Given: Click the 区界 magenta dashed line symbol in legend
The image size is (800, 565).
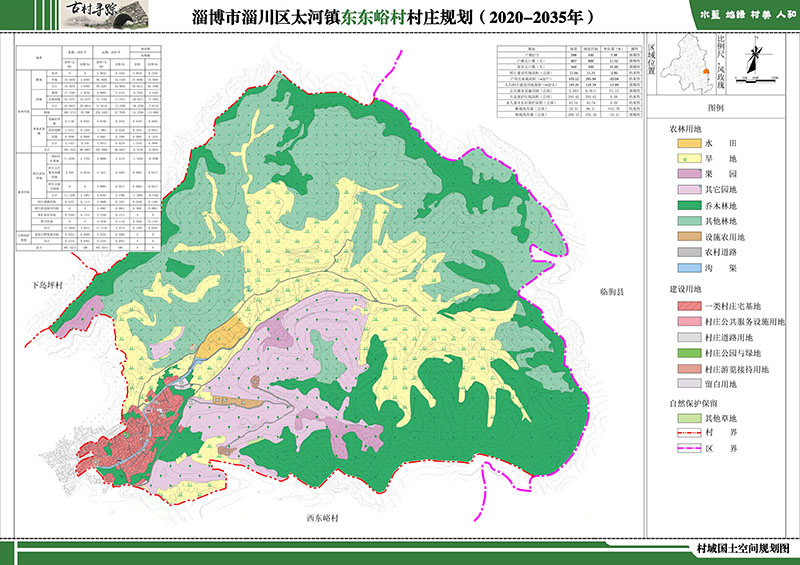Looking at the screenshot, I should coord(689,449).
